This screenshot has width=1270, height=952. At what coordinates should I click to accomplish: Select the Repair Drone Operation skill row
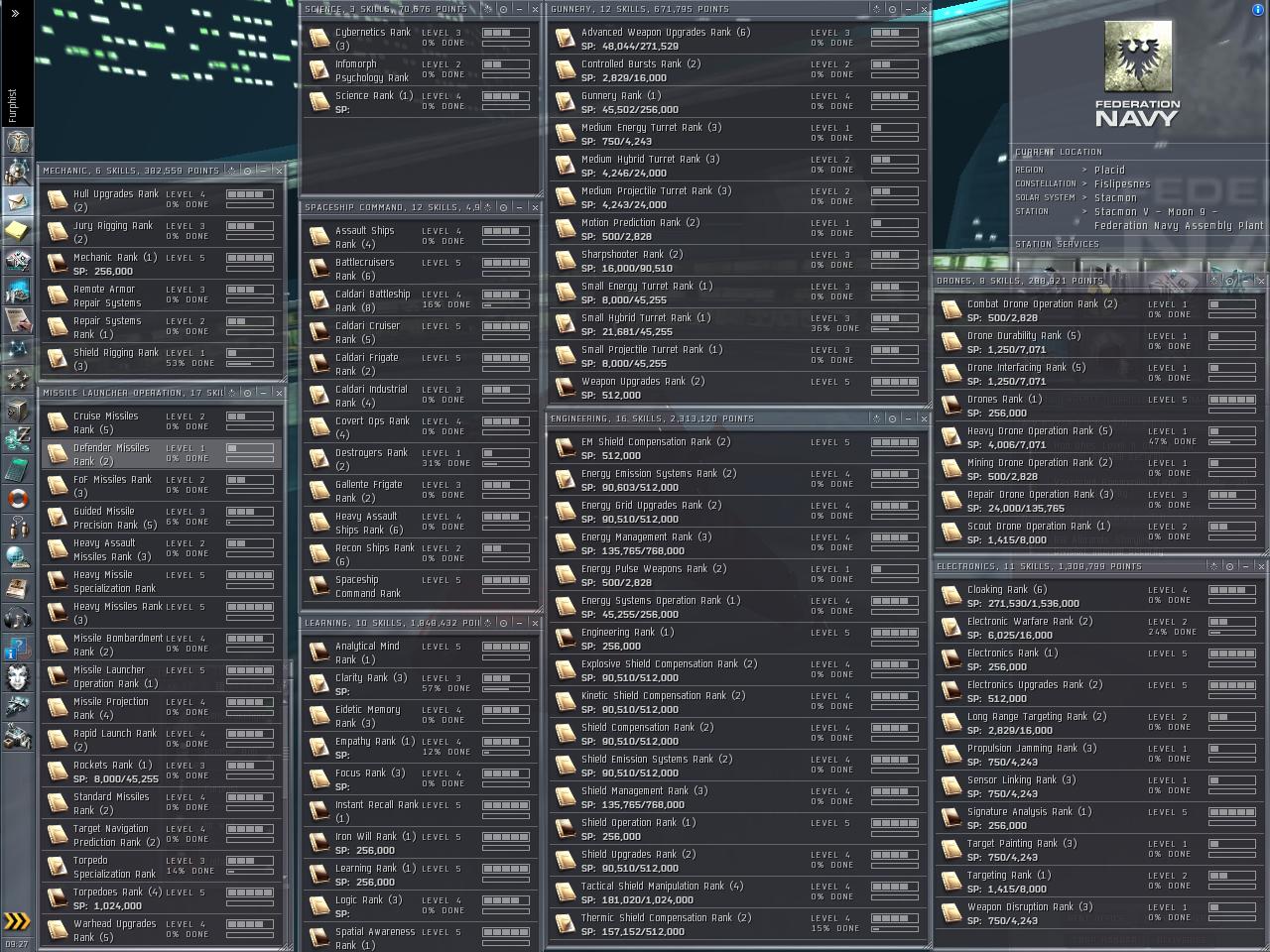click(x=1099, y=501)
